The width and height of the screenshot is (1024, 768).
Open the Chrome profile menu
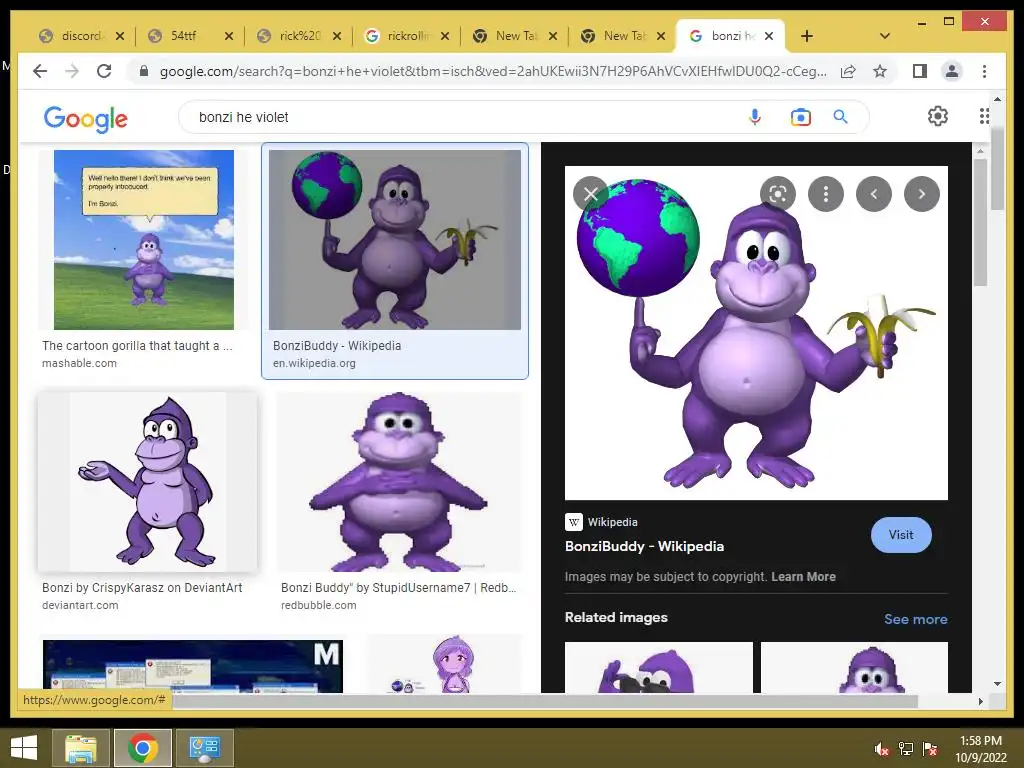pos(952,71)
